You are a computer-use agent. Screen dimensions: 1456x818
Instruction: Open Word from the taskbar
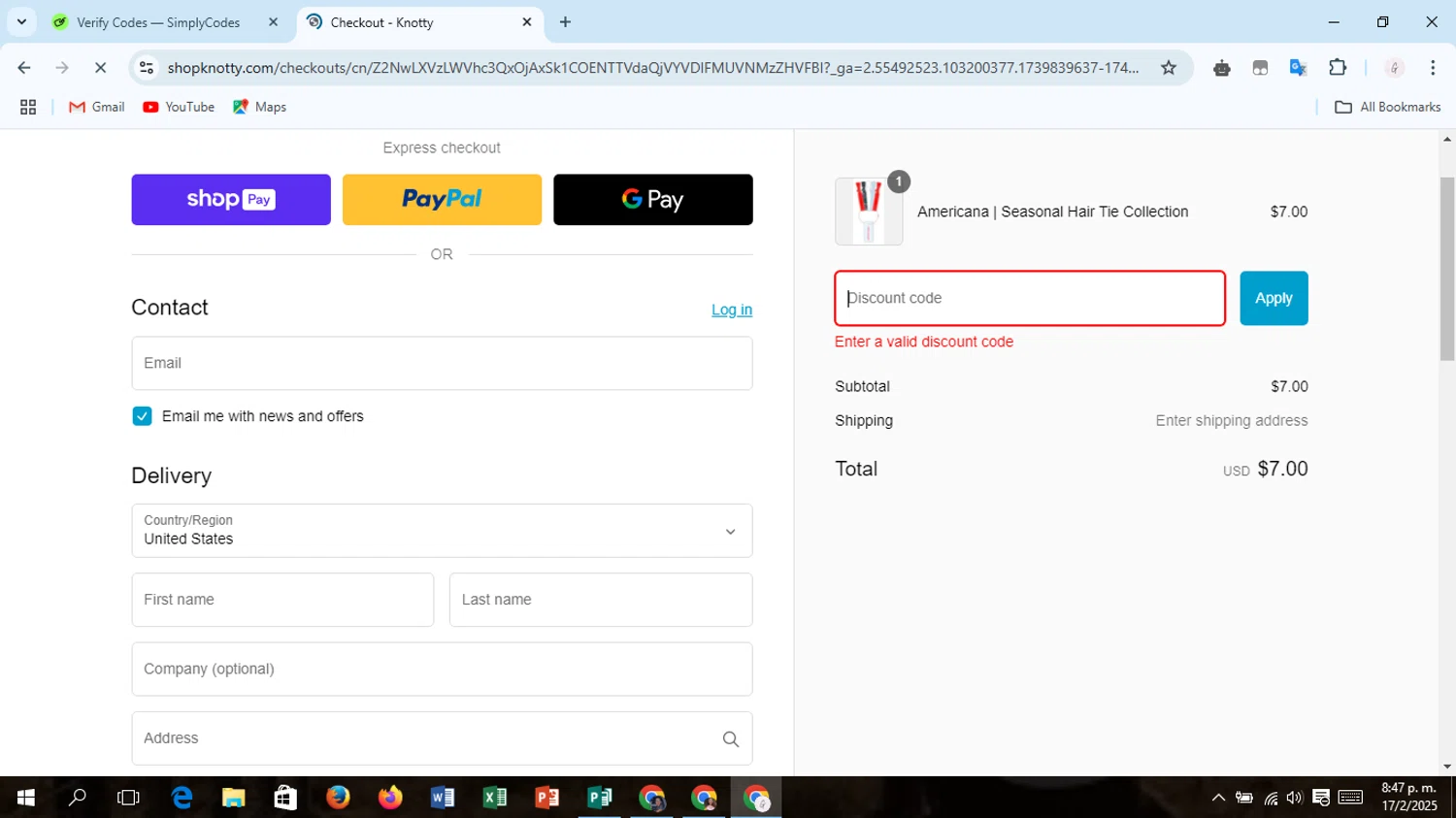443,798
